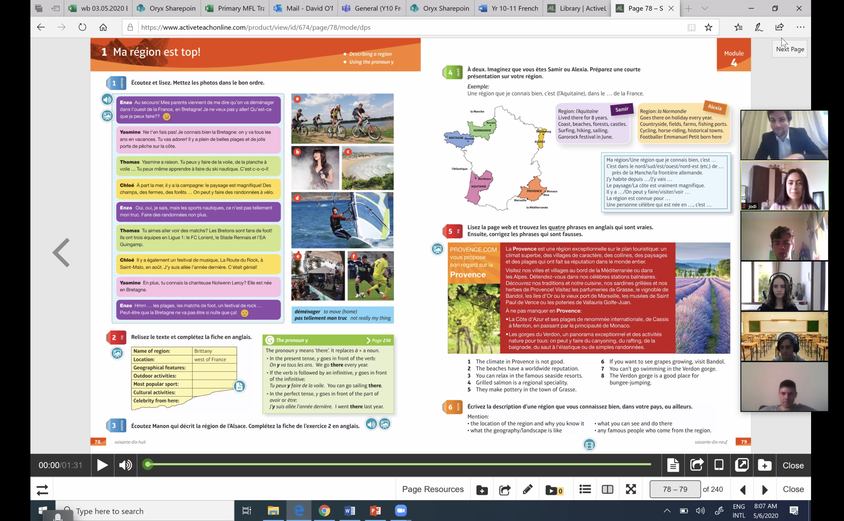Open a new browser tab
This screenshot has height=521, width=844.
click(688, 8)
